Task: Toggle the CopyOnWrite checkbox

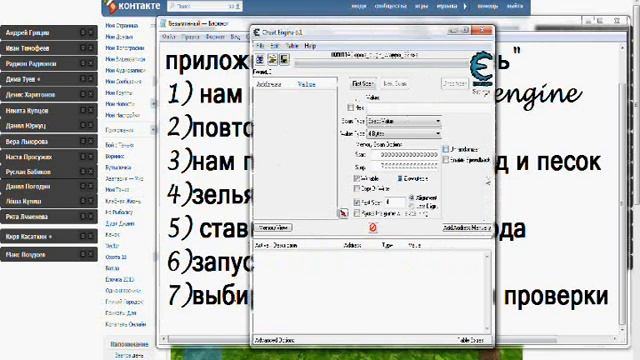Action: point(356,189)
